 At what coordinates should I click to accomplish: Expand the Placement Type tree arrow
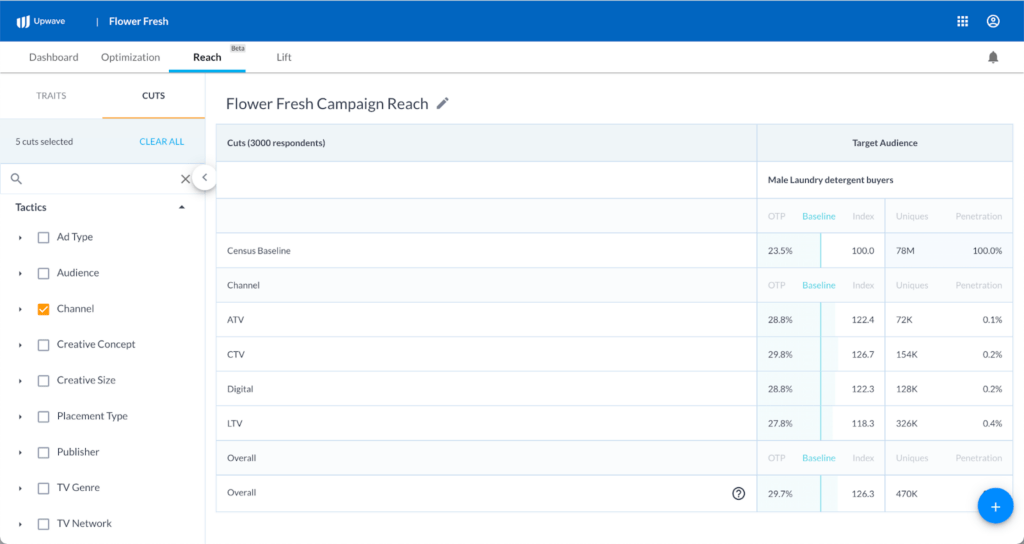click(20, 417)
